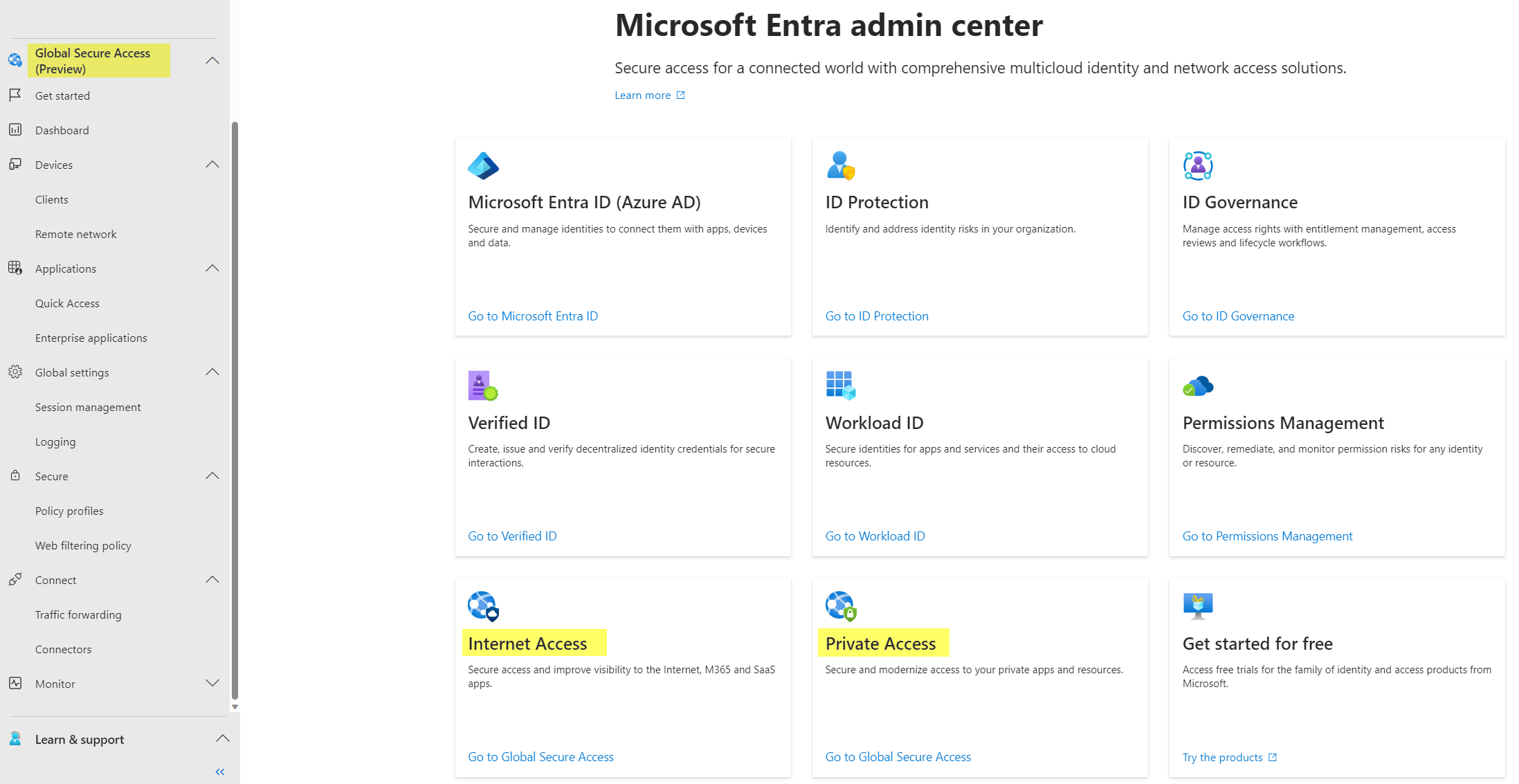This screenshot has width=1519, height=784.
Task: Click Try the products link
Action: (1222, 758)
